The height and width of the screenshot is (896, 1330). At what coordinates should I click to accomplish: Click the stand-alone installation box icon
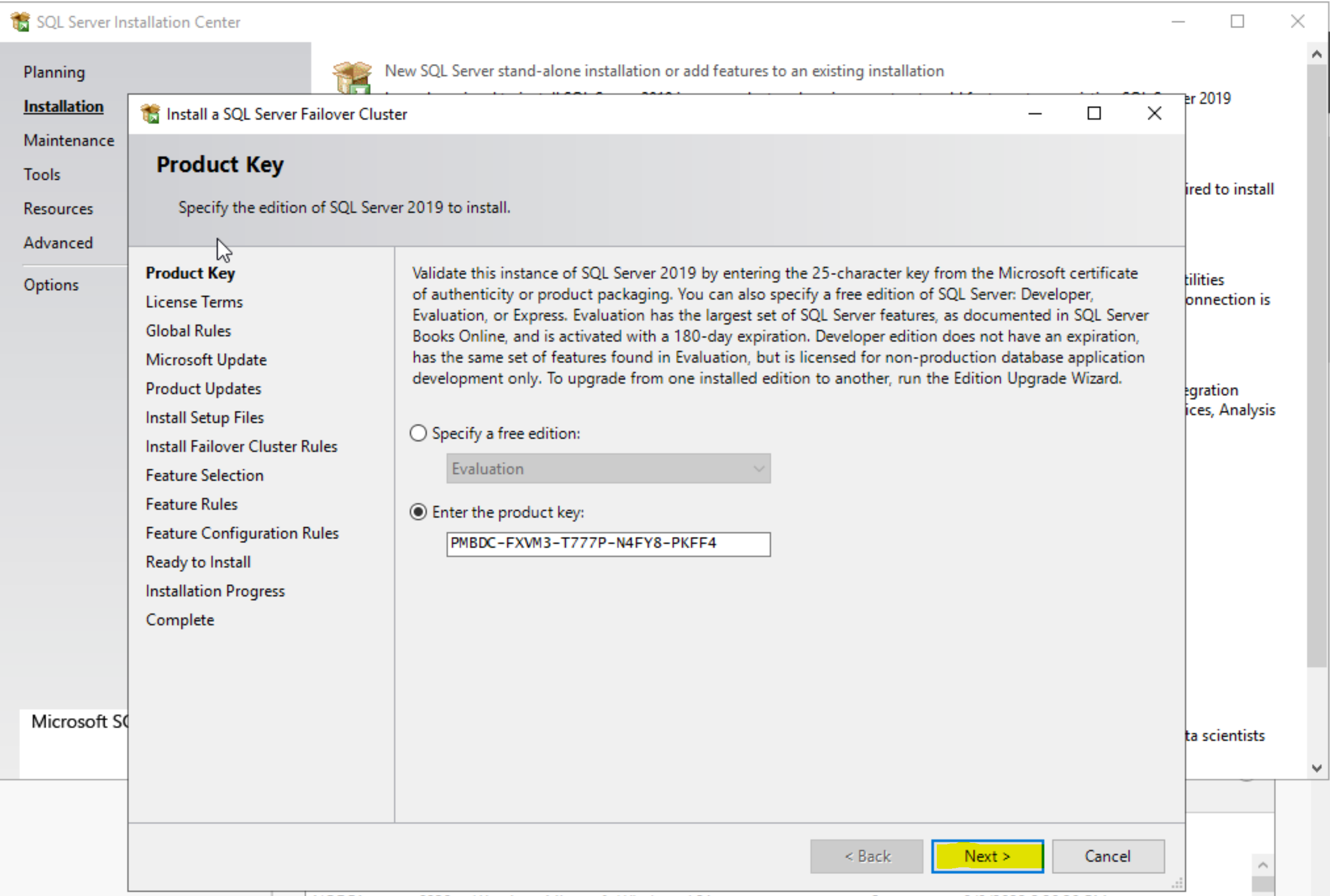point(352,78)
